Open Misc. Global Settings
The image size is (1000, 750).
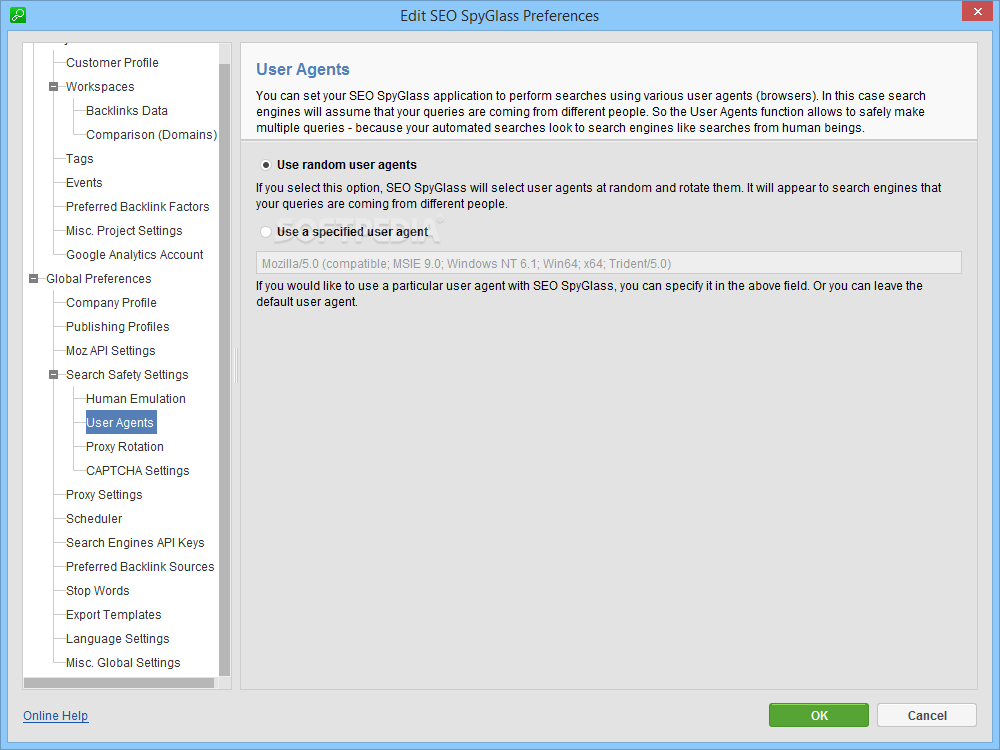(124, 663)
